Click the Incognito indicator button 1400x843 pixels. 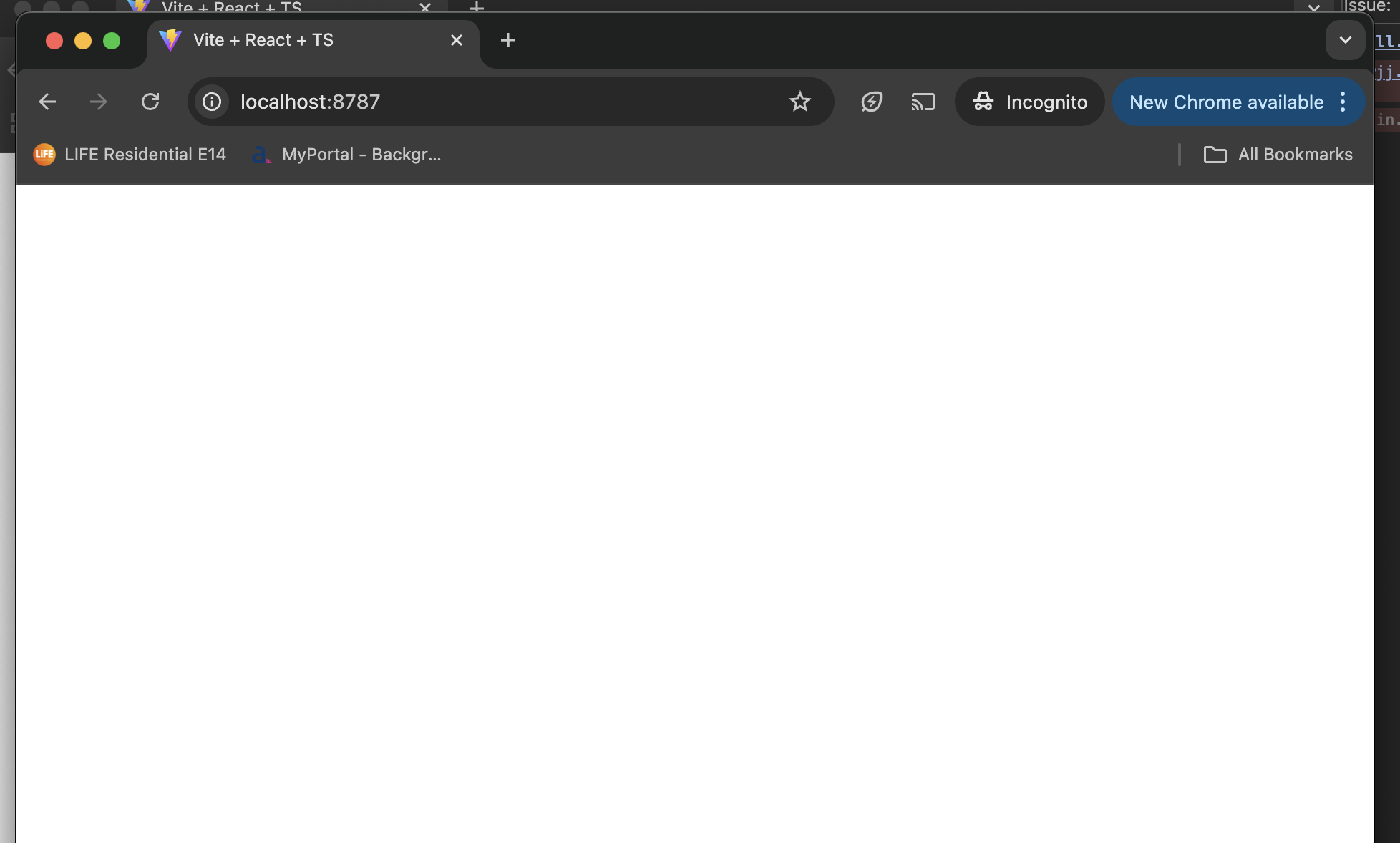pos(1030,102)
